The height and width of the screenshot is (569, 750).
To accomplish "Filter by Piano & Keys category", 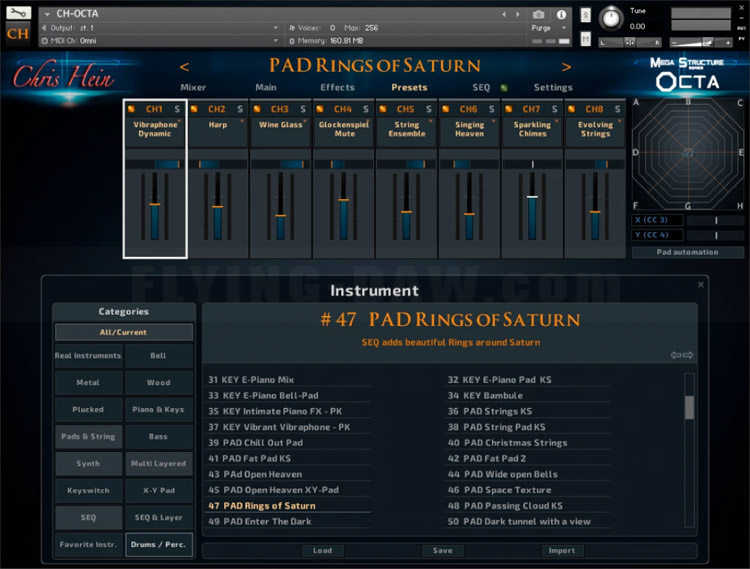I will (159, 410).
